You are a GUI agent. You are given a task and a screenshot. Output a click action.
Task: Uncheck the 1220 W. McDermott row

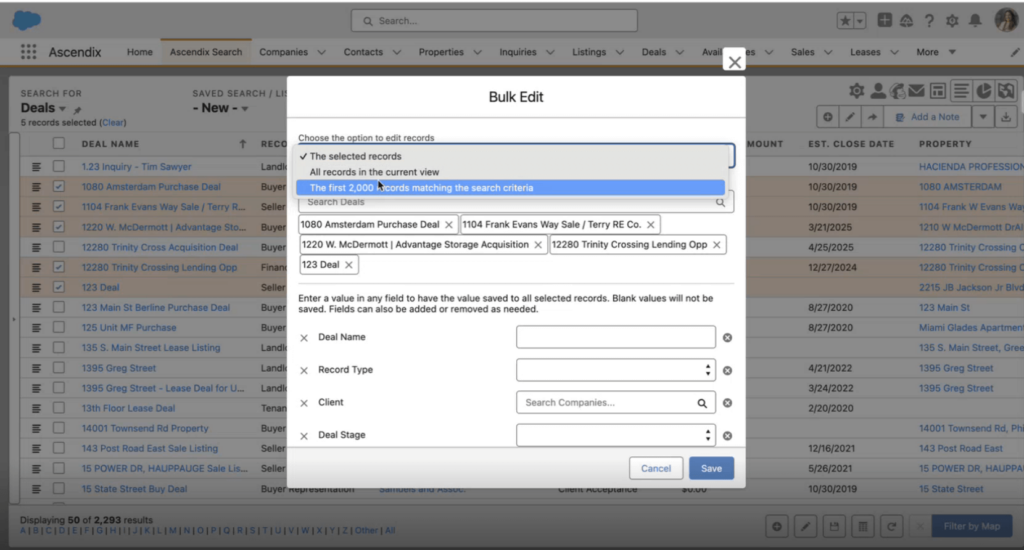(59, 227)
